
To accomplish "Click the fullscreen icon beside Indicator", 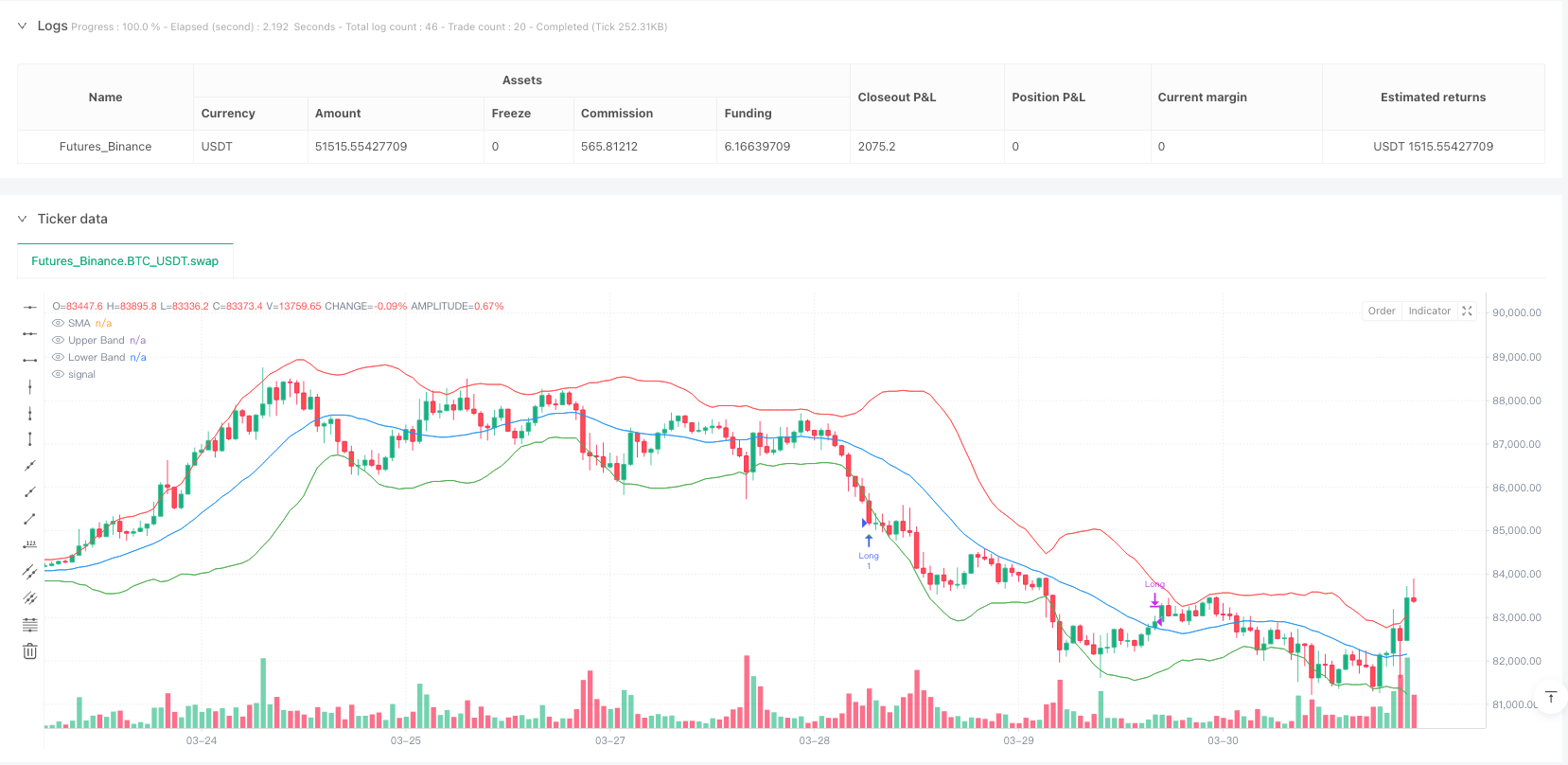I will point(1468,311).
